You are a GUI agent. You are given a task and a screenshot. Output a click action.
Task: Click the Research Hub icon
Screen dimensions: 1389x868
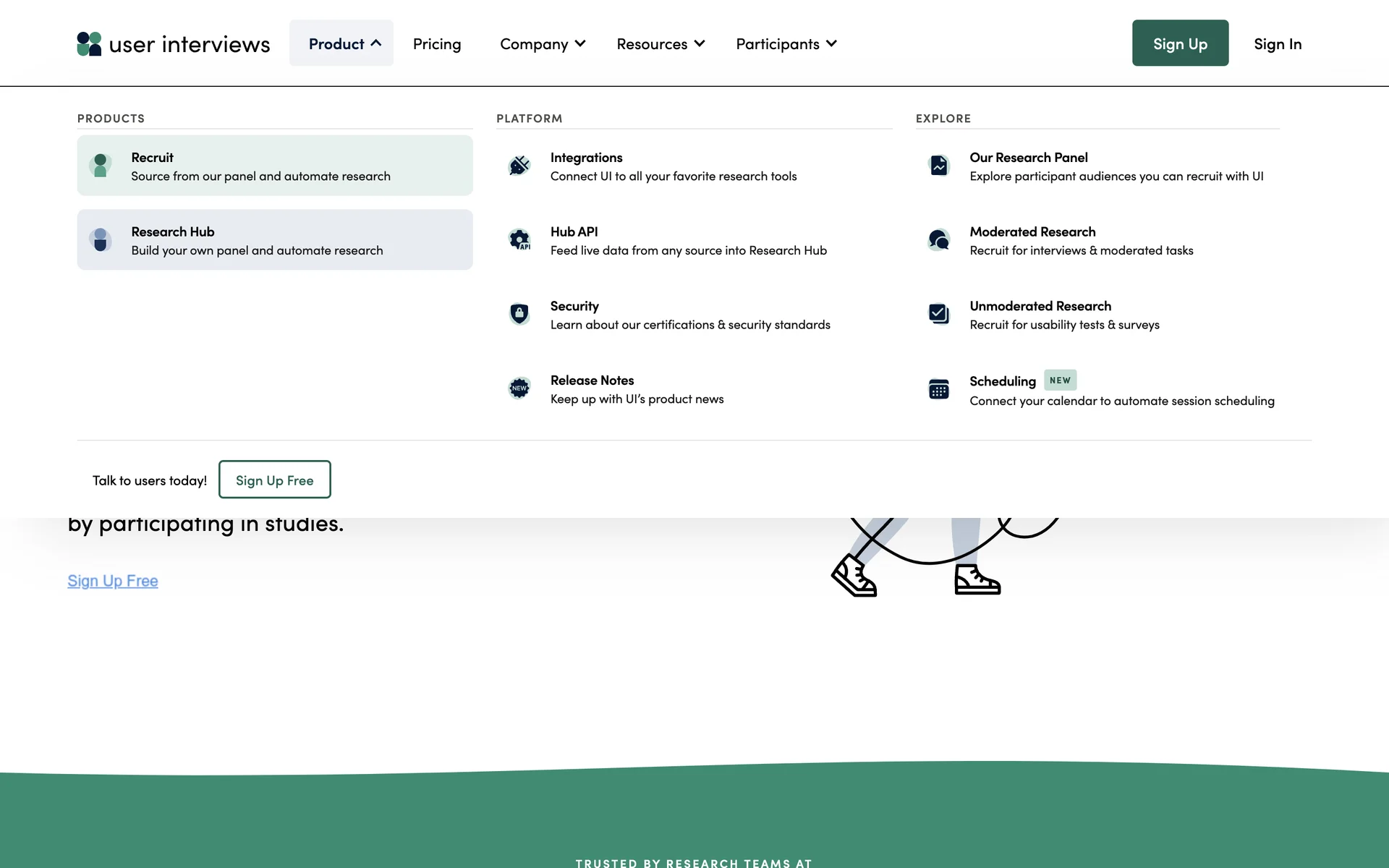[x=101, y=239]
